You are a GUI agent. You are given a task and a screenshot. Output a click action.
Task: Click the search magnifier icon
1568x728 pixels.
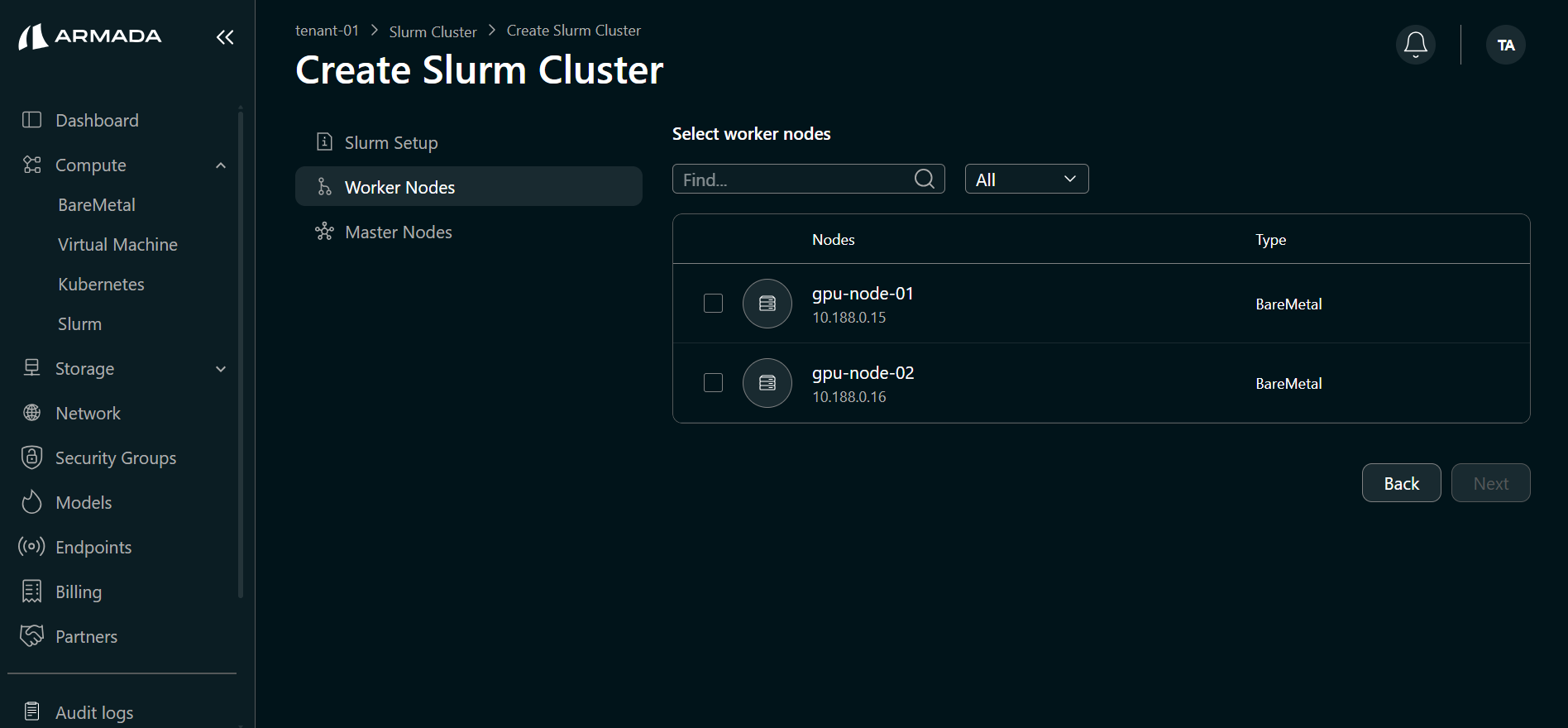(x=925, y=179)
